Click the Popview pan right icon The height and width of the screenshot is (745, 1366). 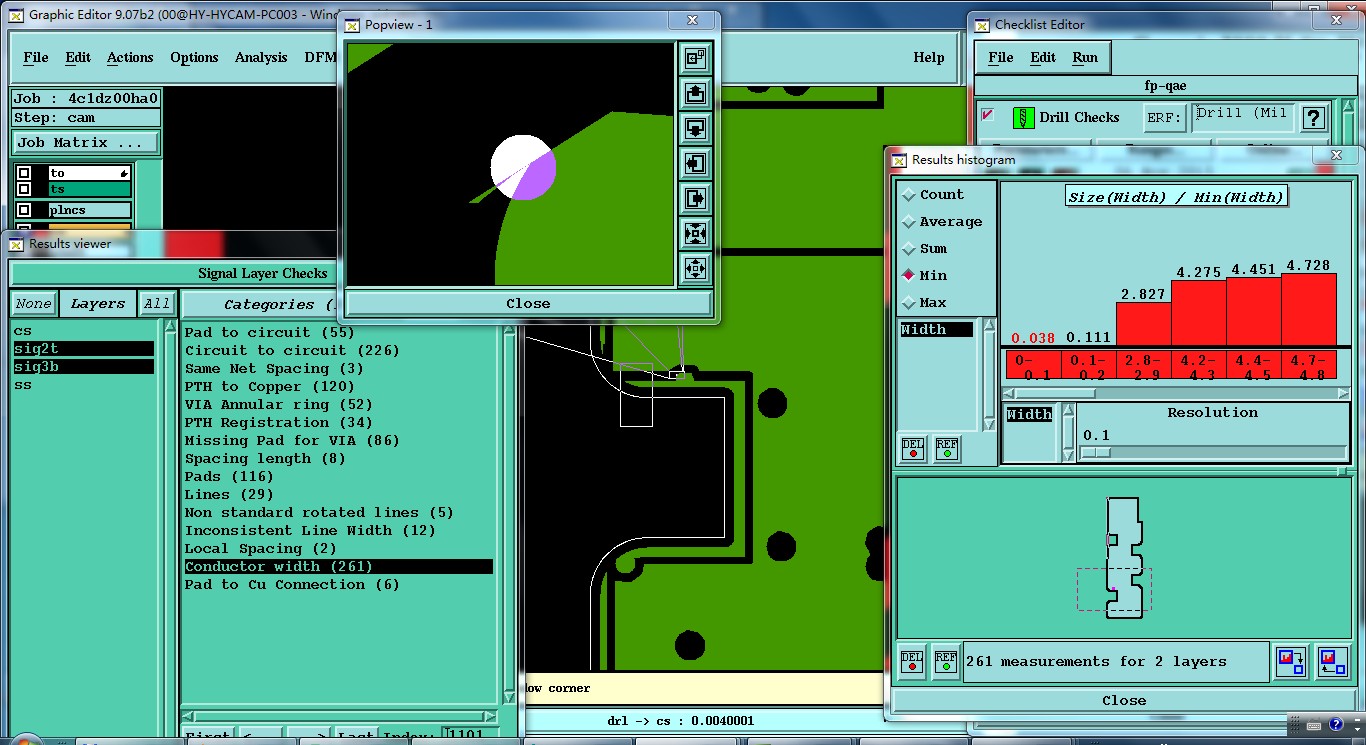[696, 199]
